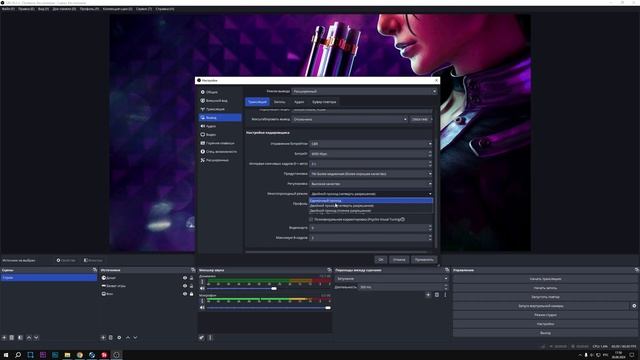Viewport: 640px width, 360px height.
Task: Add a scene transition with plus icon
Action: pyautogui.click(x=428, y=295)
